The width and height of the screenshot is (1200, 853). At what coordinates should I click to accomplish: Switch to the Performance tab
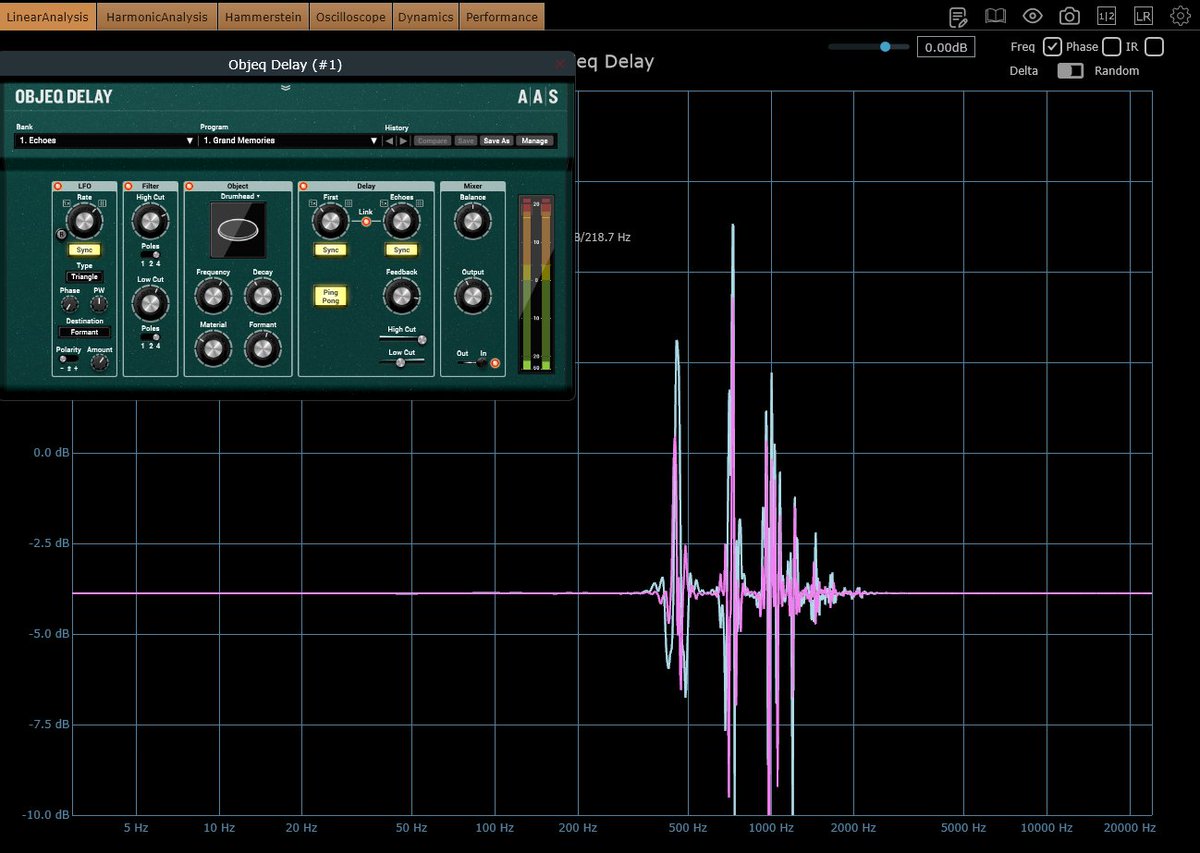click(x=502, y=16)
